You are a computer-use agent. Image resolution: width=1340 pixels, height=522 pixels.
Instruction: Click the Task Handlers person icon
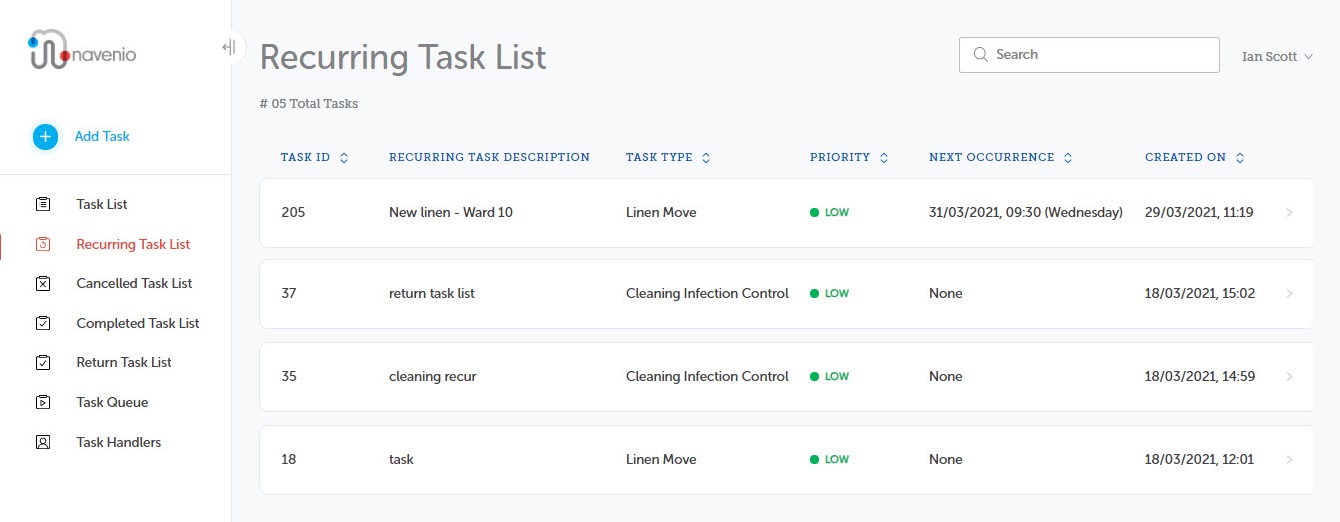click(x=43, y=442)
